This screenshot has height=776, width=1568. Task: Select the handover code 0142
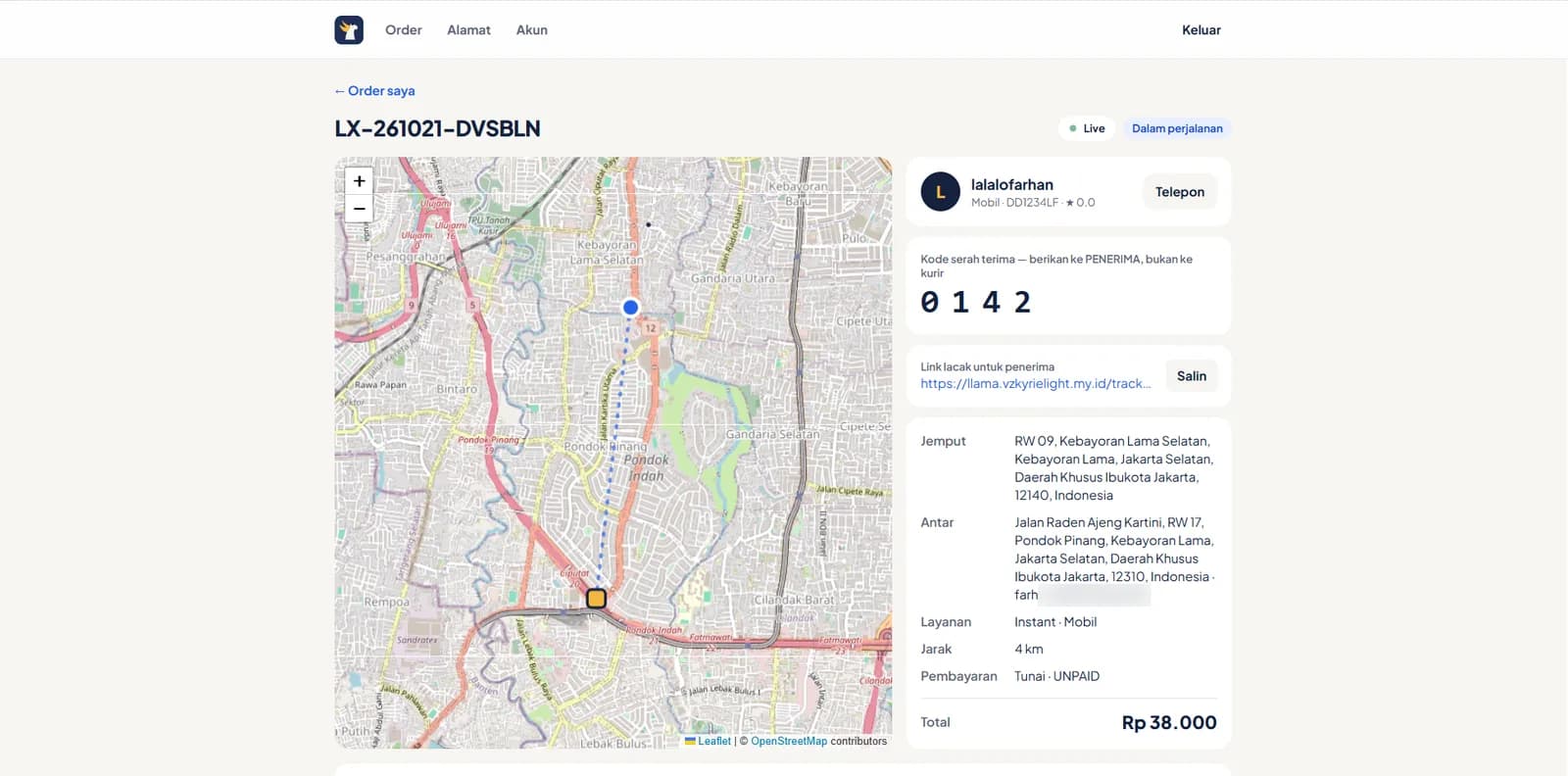[975, 302]
